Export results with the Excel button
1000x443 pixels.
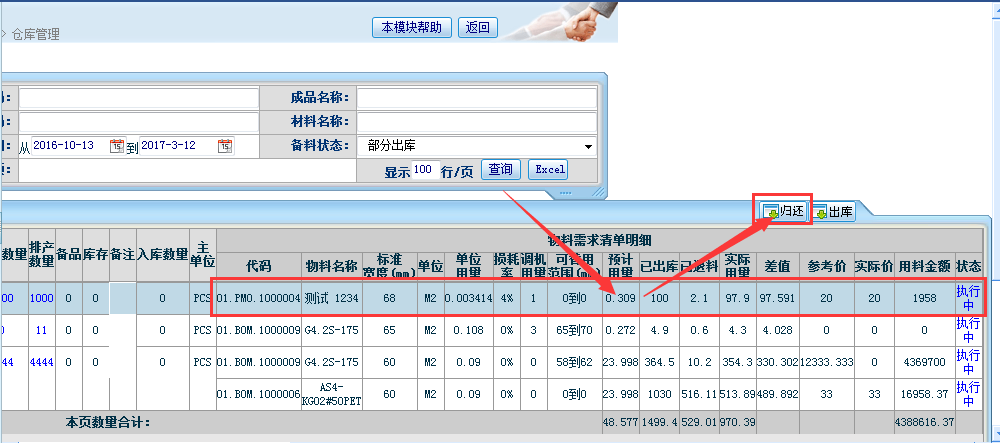pos(547,170)
